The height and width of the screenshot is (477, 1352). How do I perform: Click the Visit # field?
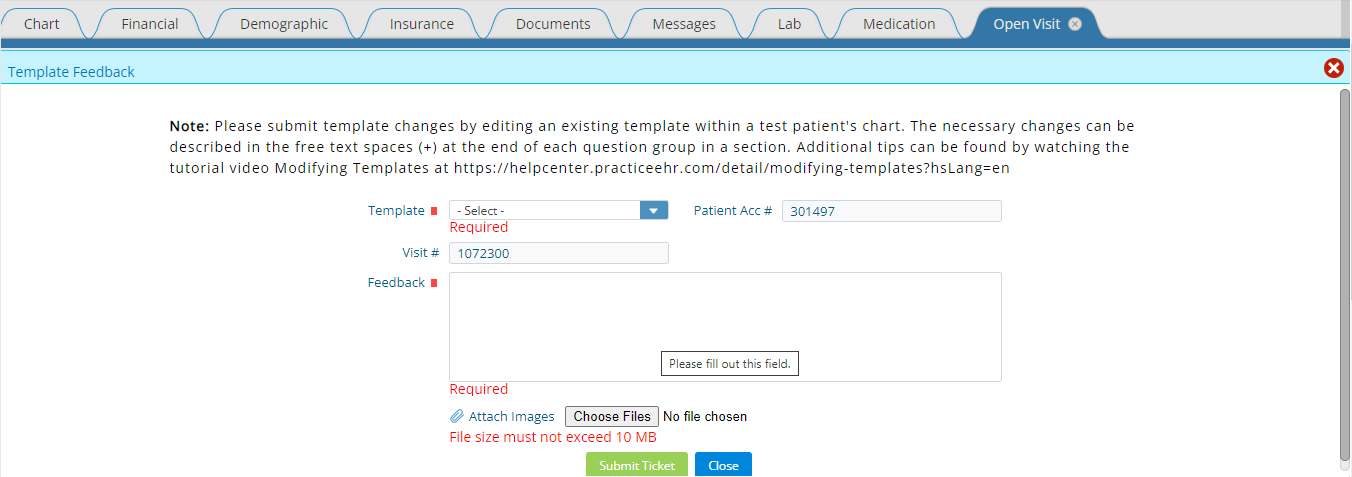click(x=559, y=253)
